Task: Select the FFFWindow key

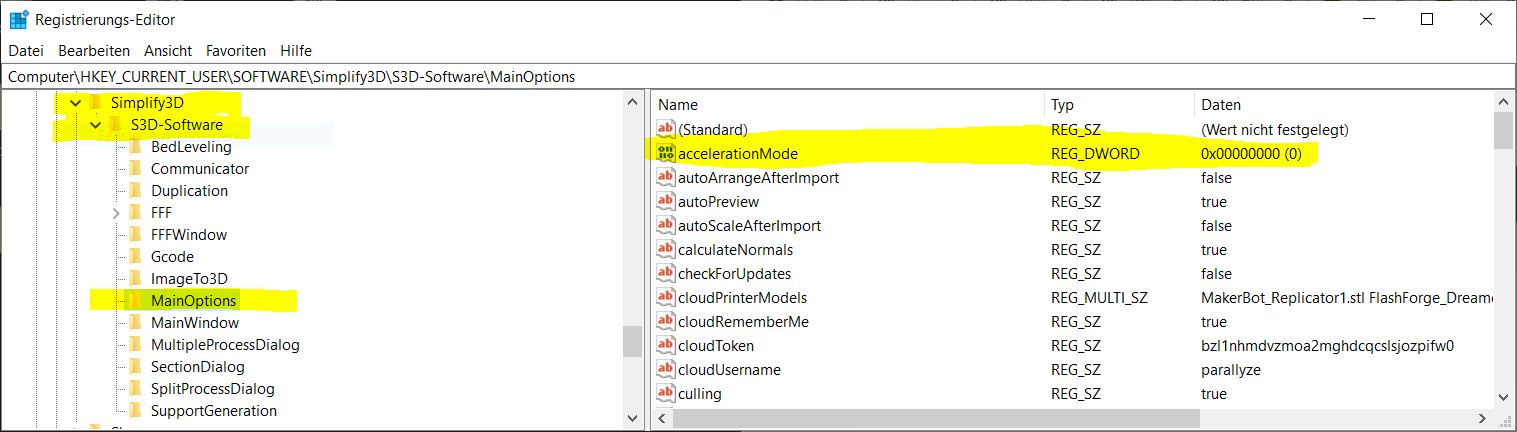Action: click(x=189, y=235)
